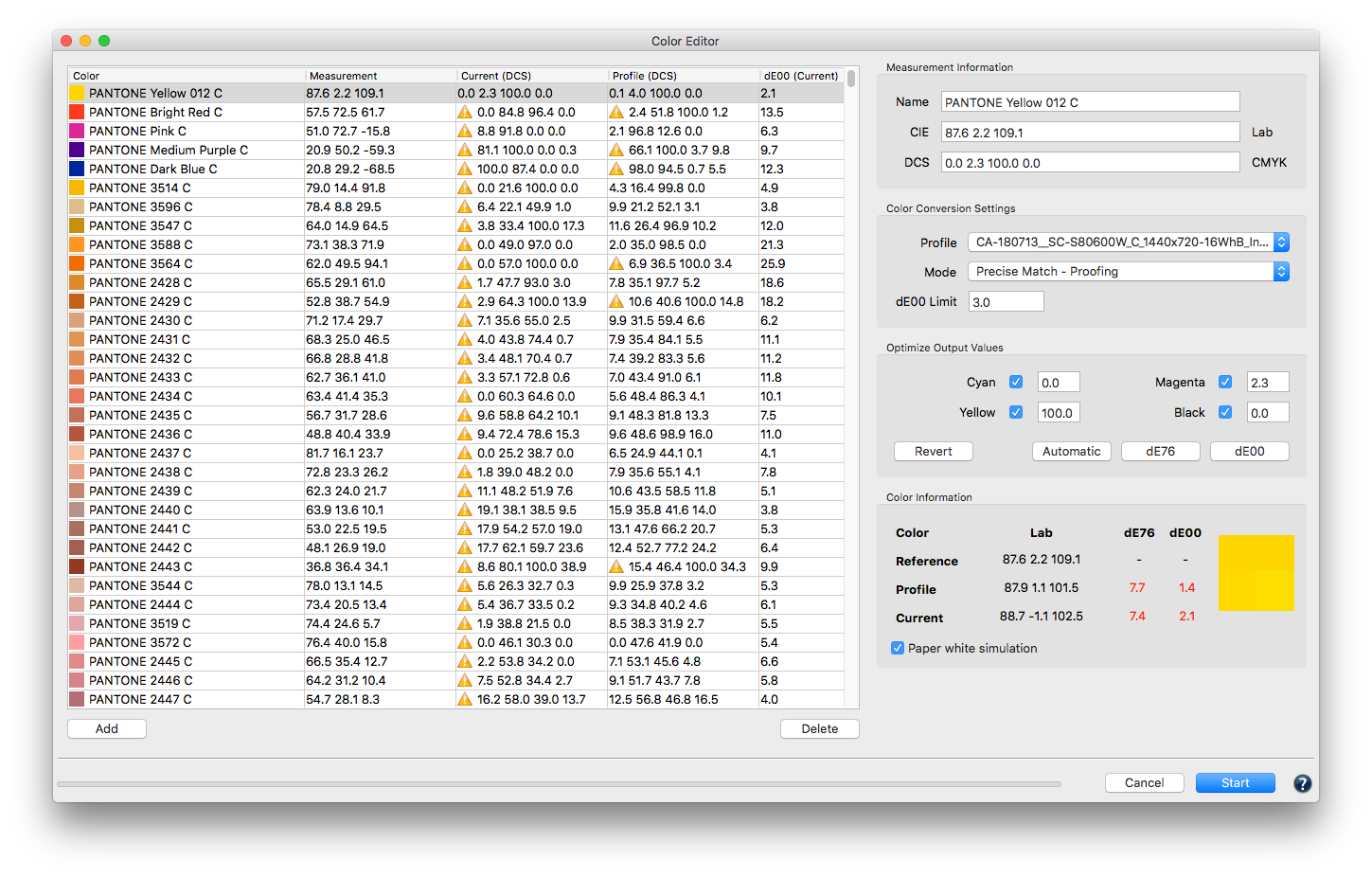Screen dimensions: 1372x878
Task: Click the DCS CMYK value field
Action: point(1091,163)
